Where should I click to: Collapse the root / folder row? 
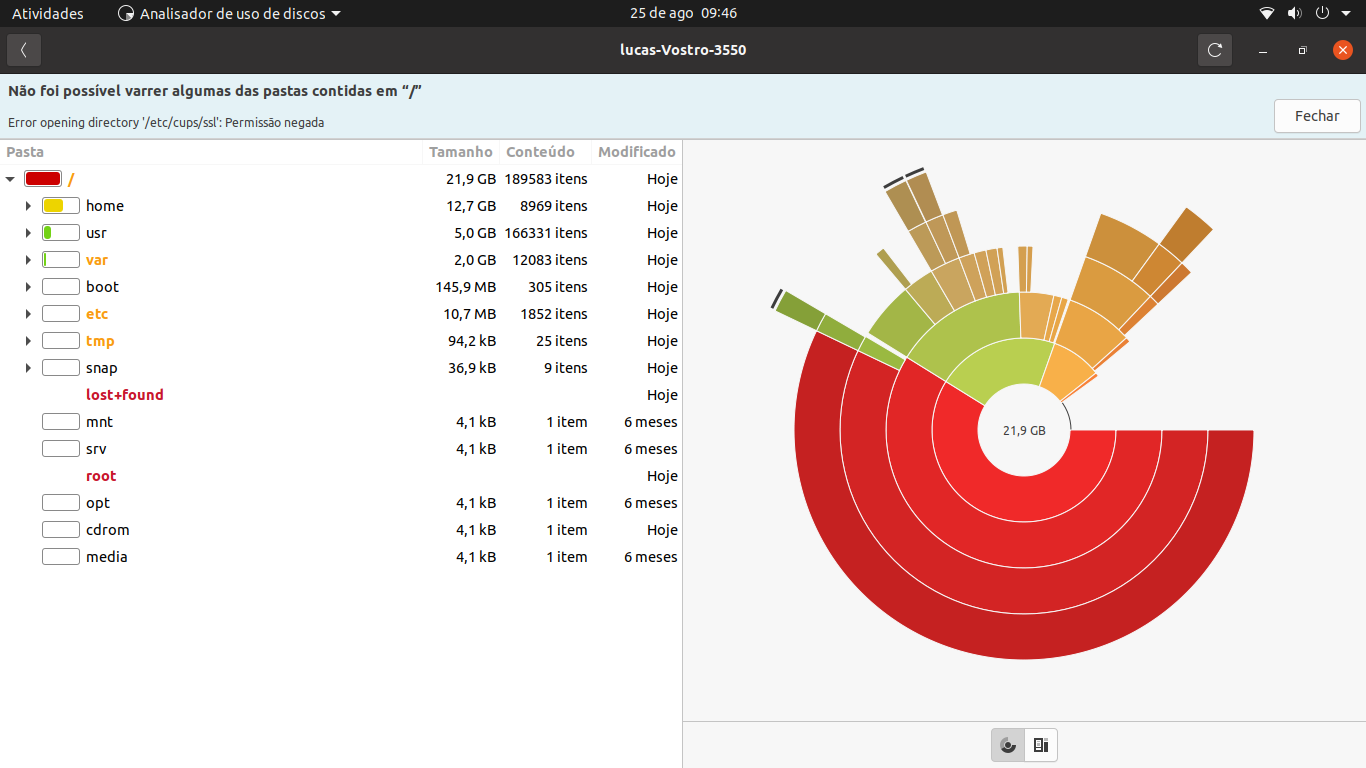pyautogui.click(x=10, y=179)
